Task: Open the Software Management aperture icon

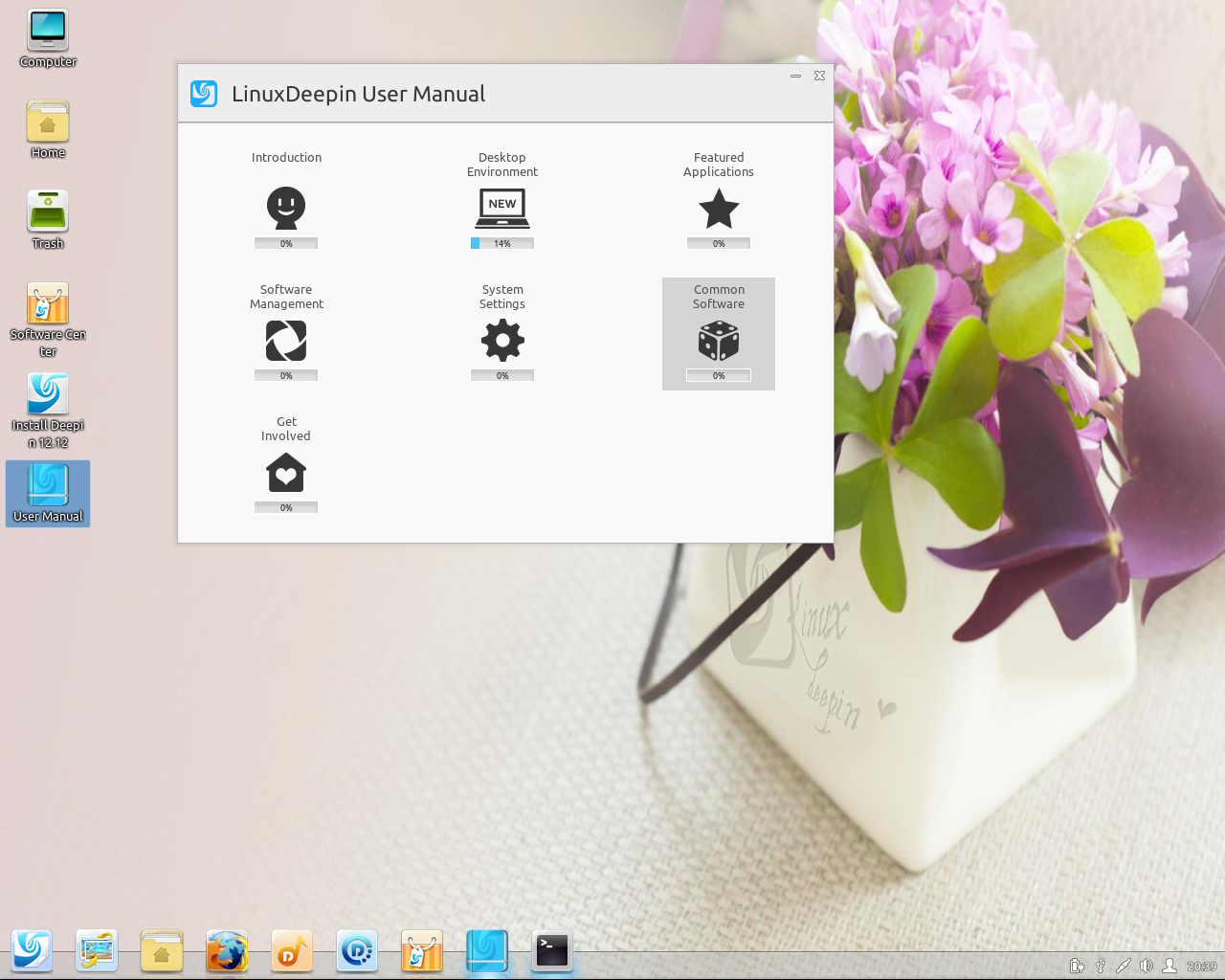Action: (286, 341)
